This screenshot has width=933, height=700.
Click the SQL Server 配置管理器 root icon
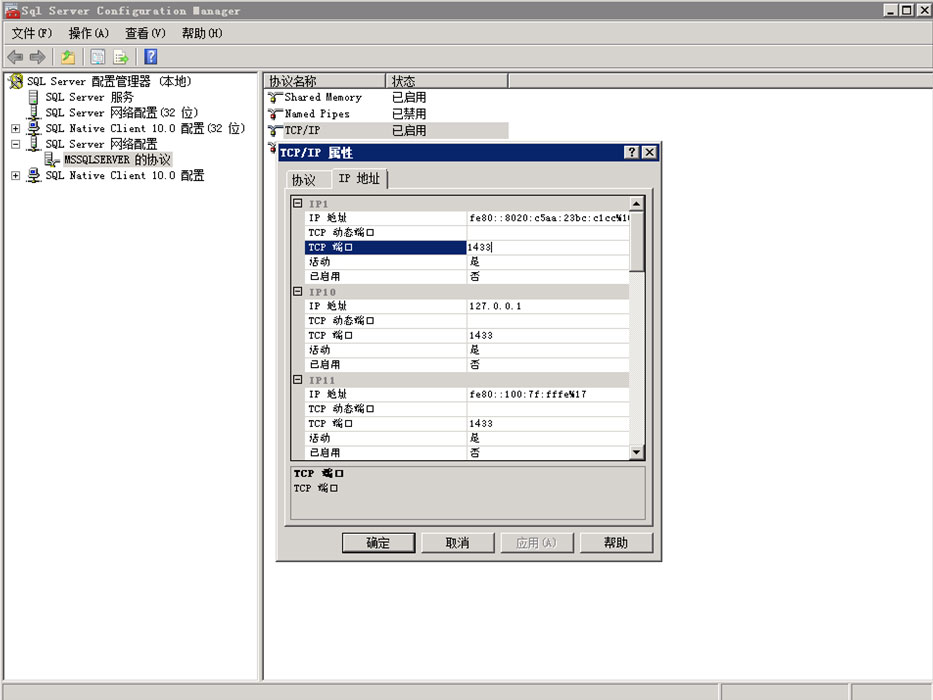(16, 81)
